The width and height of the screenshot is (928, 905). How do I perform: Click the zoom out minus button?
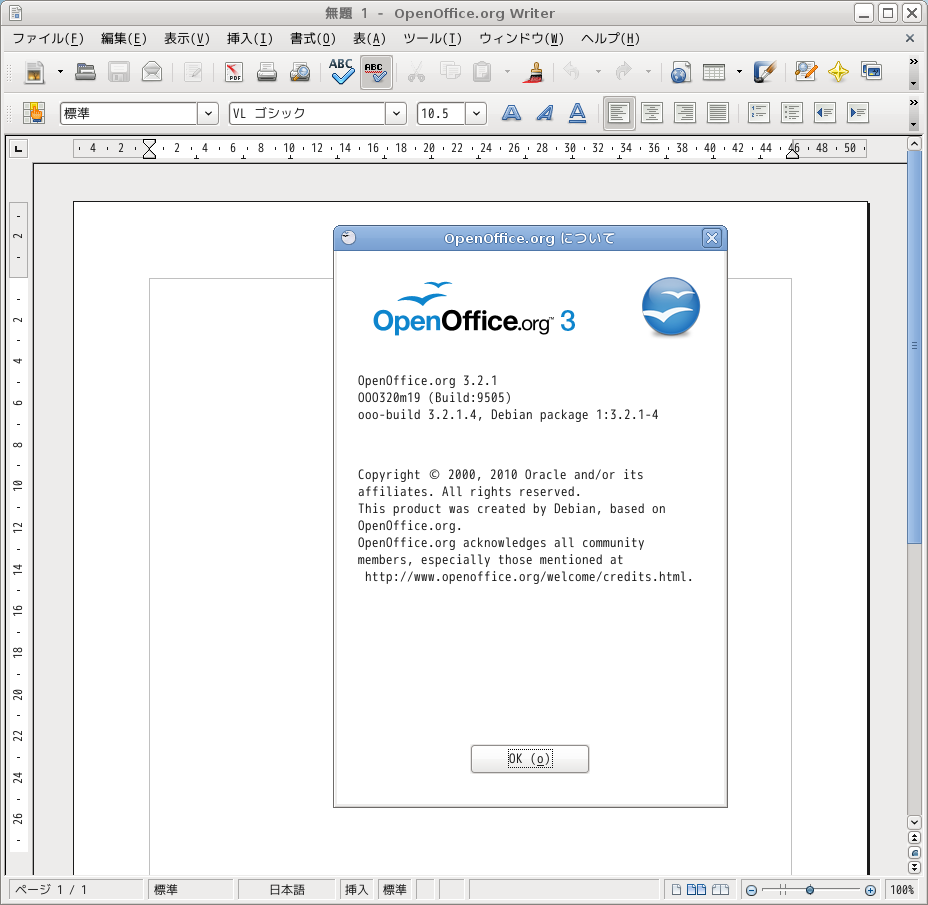tap(752, 890)
